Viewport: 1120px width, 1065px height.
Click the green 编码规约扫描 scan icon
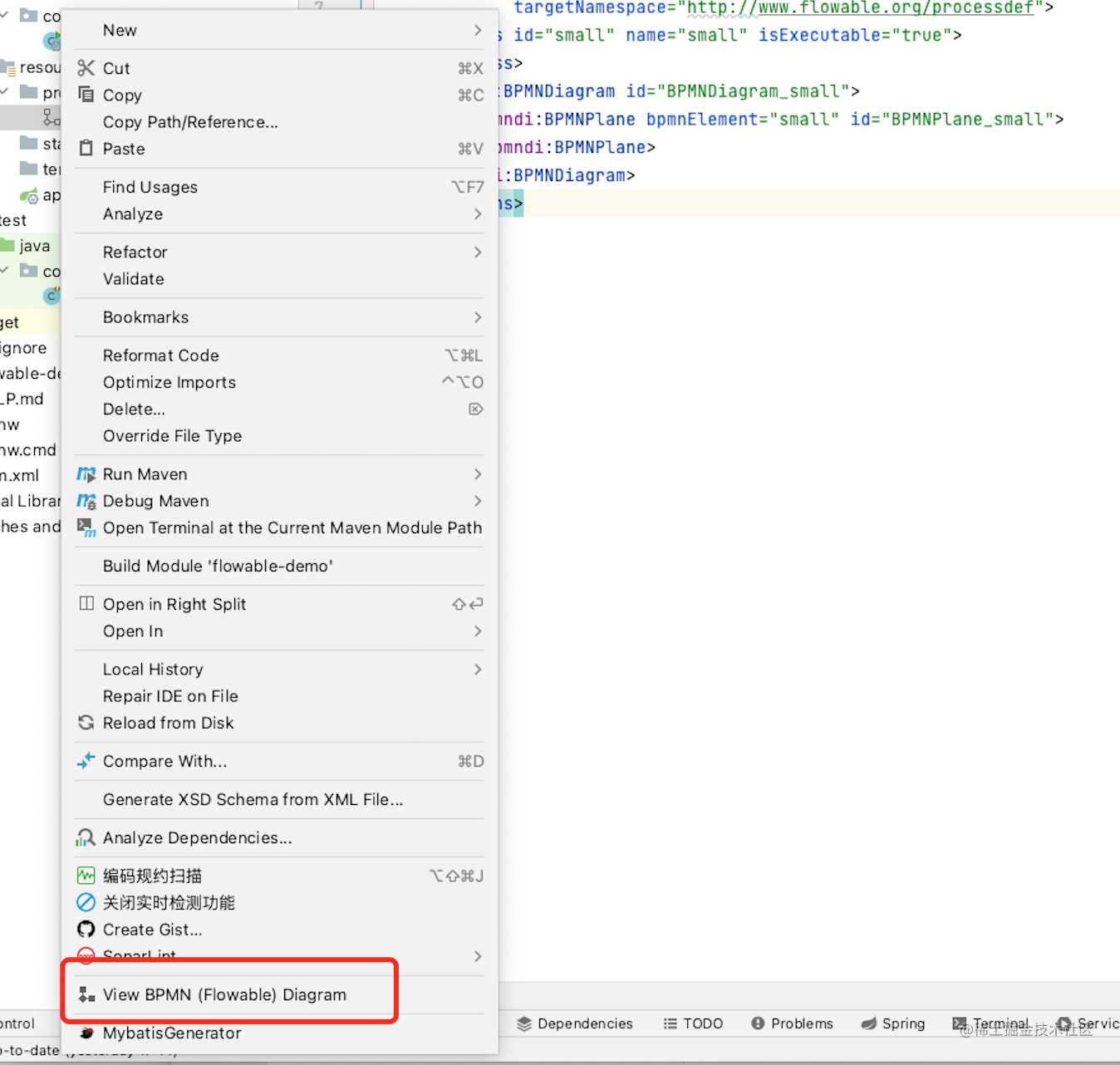pyautogui.click(x=86, y=875)
